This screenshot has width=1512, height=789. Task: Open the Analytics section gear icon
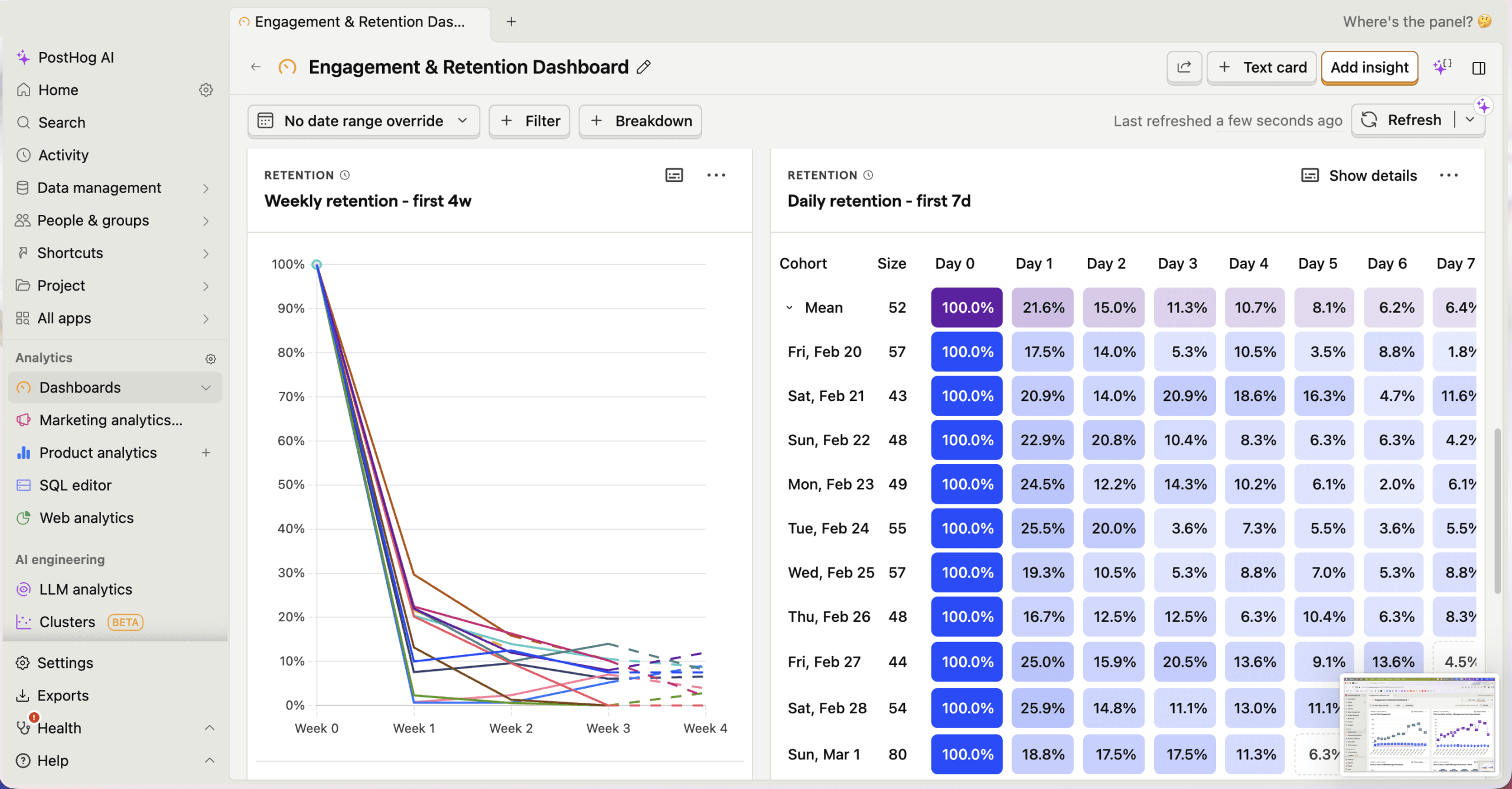point(210,358)
